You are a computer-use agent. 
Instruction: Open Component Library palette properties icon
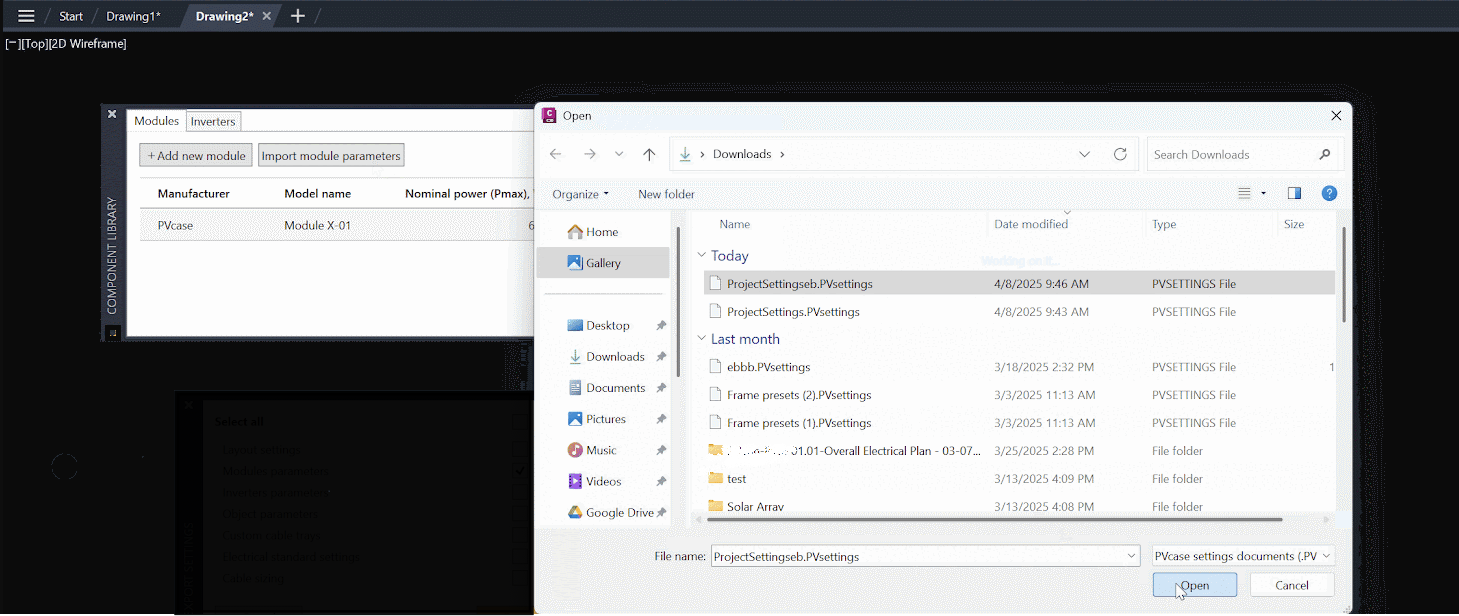(112, 333)
